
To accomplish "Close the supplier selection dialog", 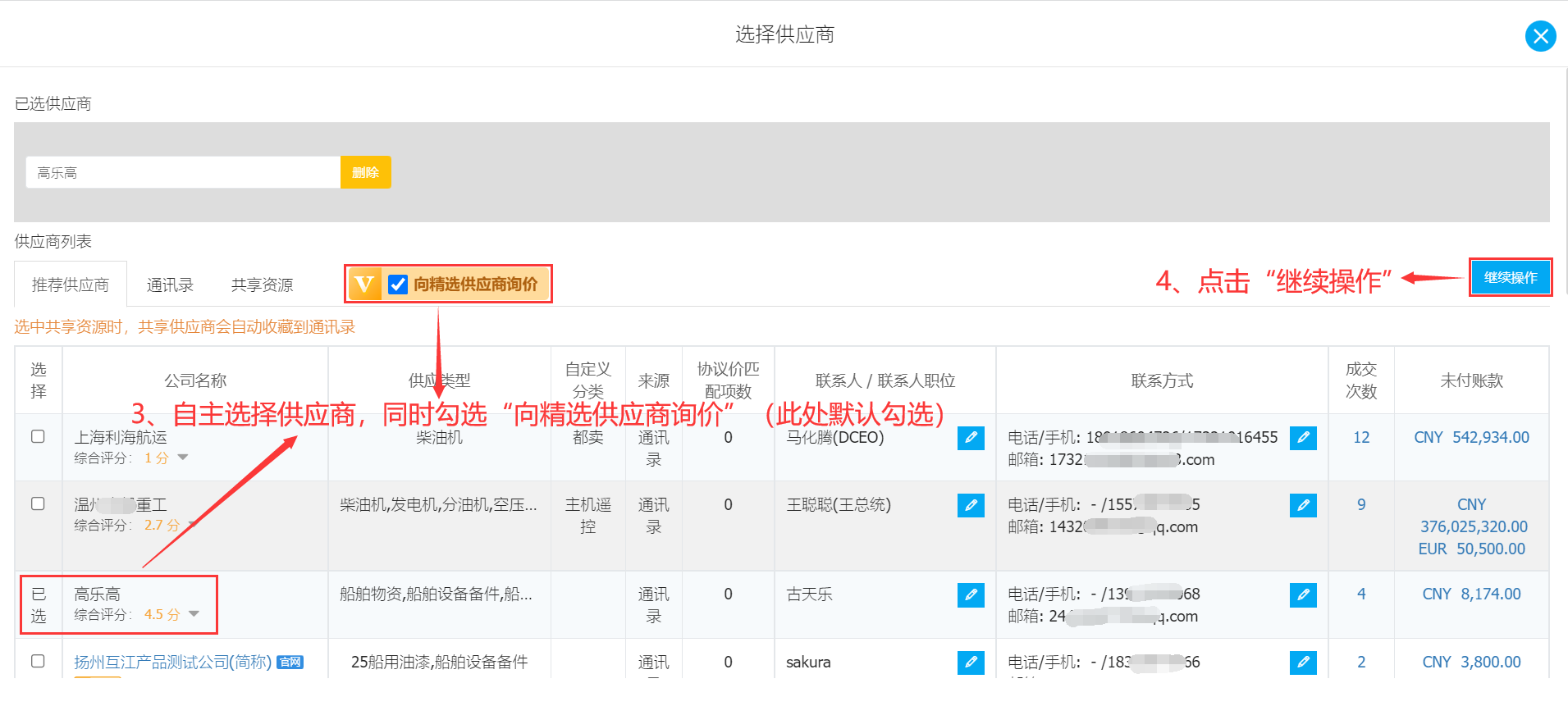I will tap(1540, 36).
